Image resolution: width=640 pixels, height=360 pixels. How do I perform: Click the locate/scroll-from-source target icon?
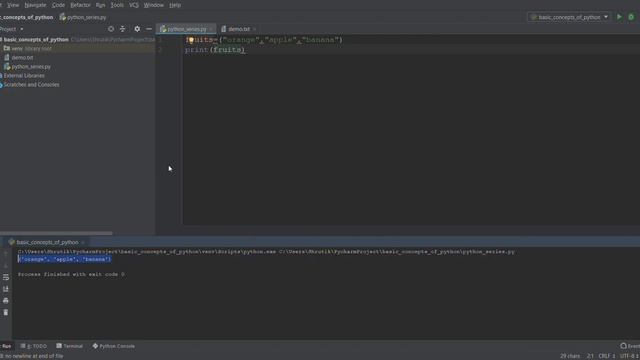(x=111, y=29)
